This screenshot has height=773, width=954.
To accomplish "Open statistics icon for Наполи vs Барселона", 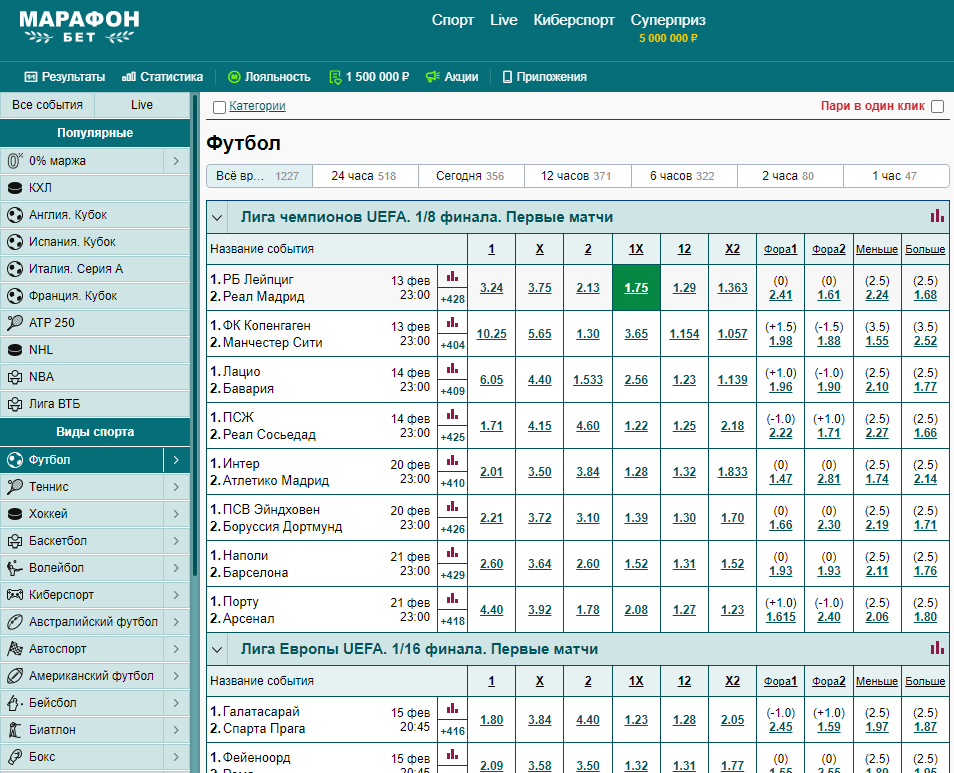I will click(x=452, y=553).
